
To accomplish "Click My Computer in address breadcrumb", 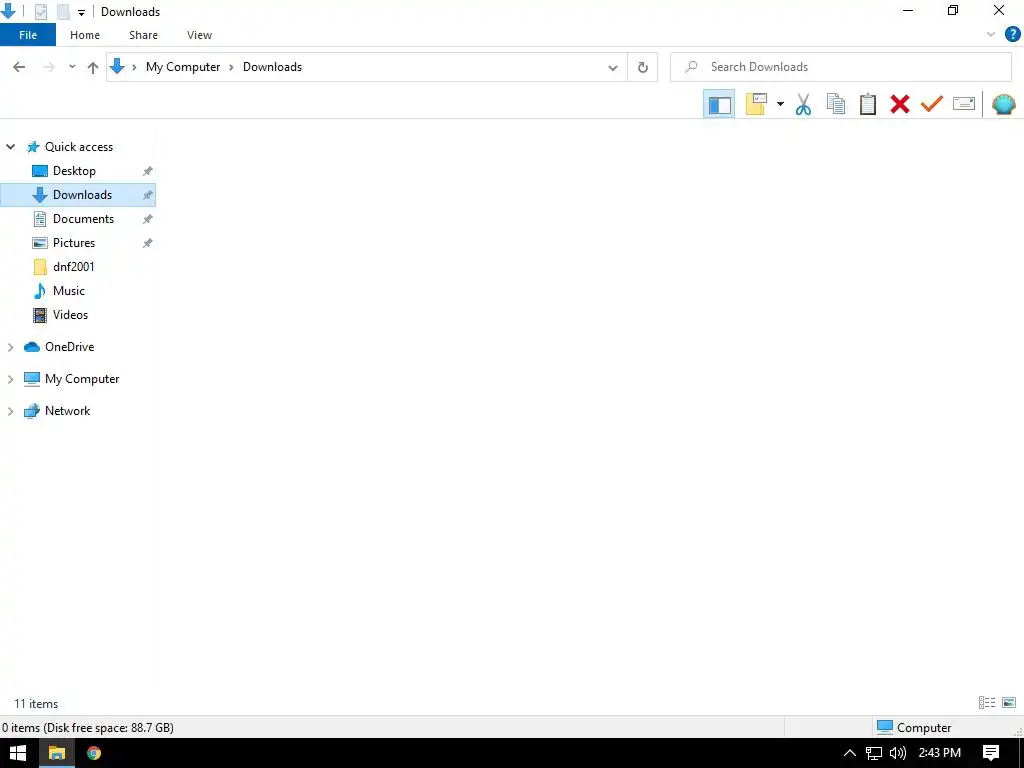I will [x=183, y=67].
